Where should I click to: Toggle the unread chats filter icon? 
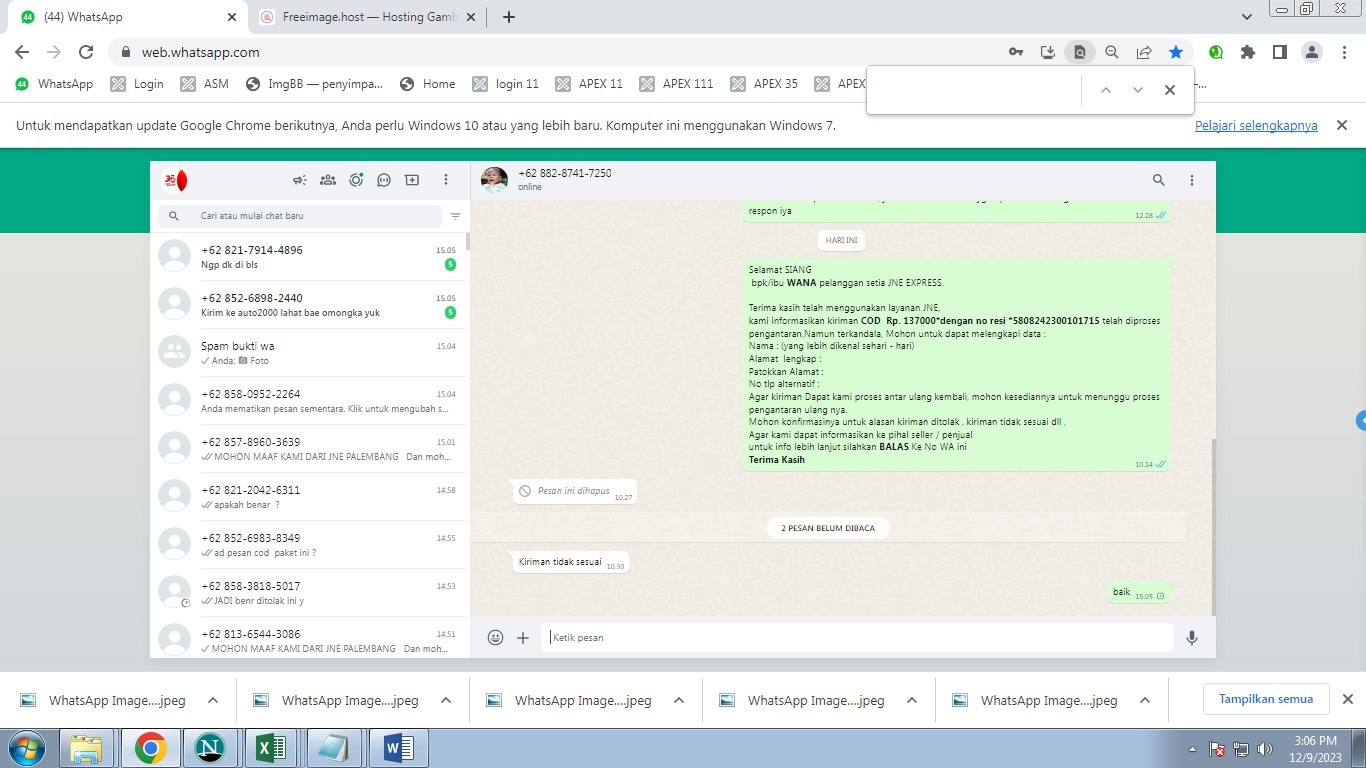point(456,216)
